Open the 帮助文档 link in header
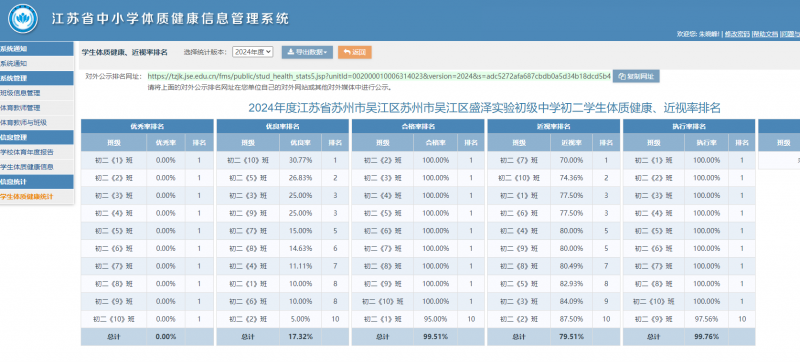800x362 pixels. tap(765, 34)
